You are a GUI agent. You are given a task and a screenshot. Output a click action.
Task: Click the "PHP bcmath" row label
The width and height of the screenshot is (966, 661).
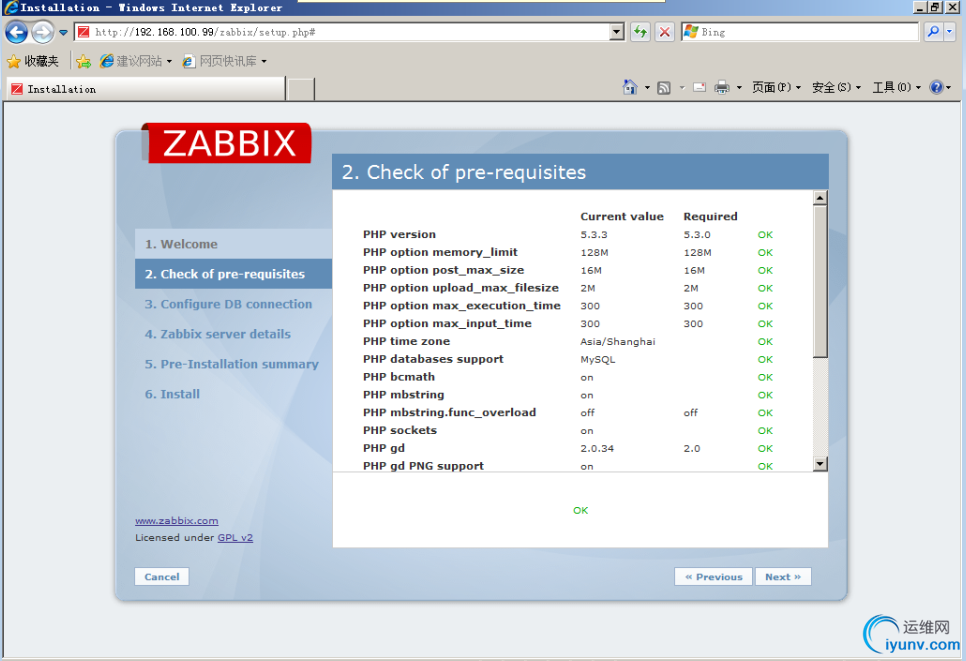tap(399, 377)
